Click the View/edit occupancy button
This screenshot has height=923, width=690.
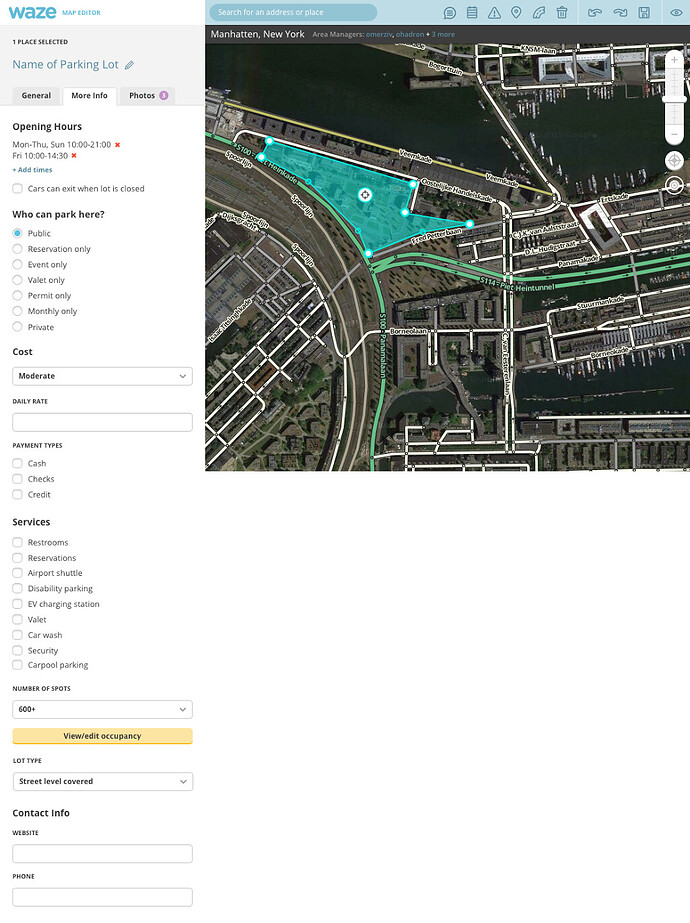pos(102,736)
